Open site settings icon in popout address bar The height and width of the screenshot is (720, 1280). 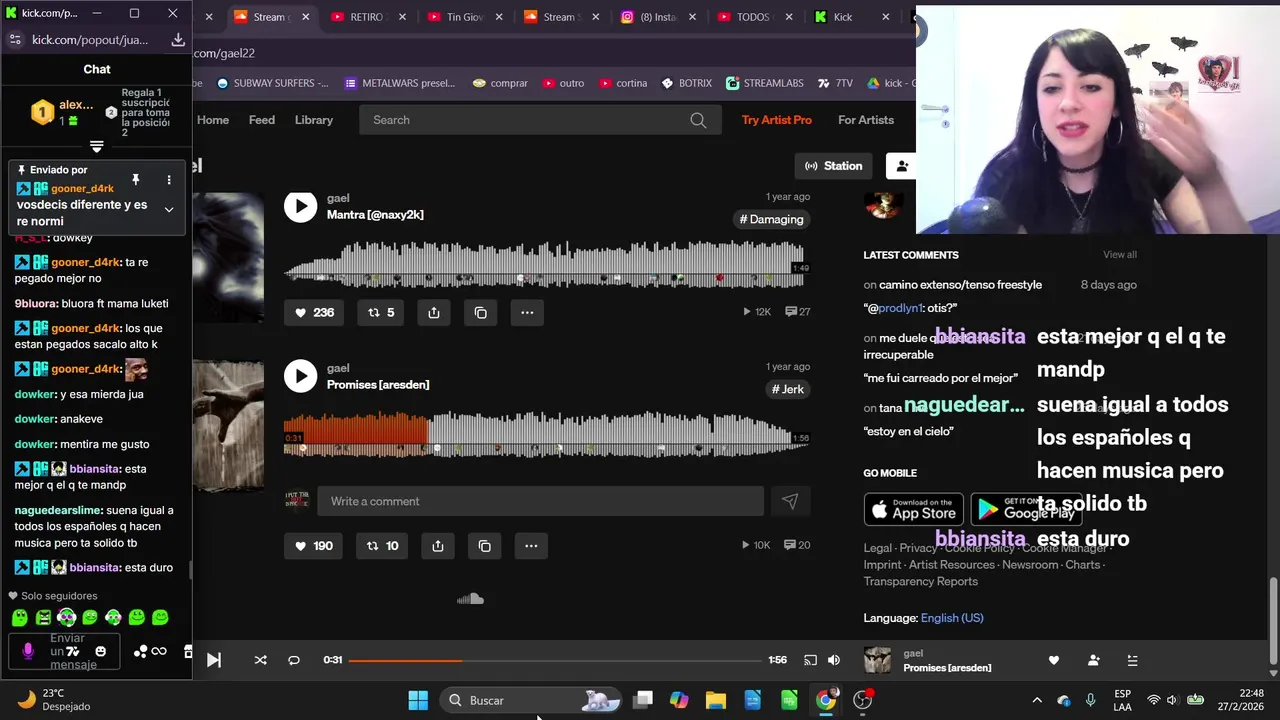[x=14, y=40]
